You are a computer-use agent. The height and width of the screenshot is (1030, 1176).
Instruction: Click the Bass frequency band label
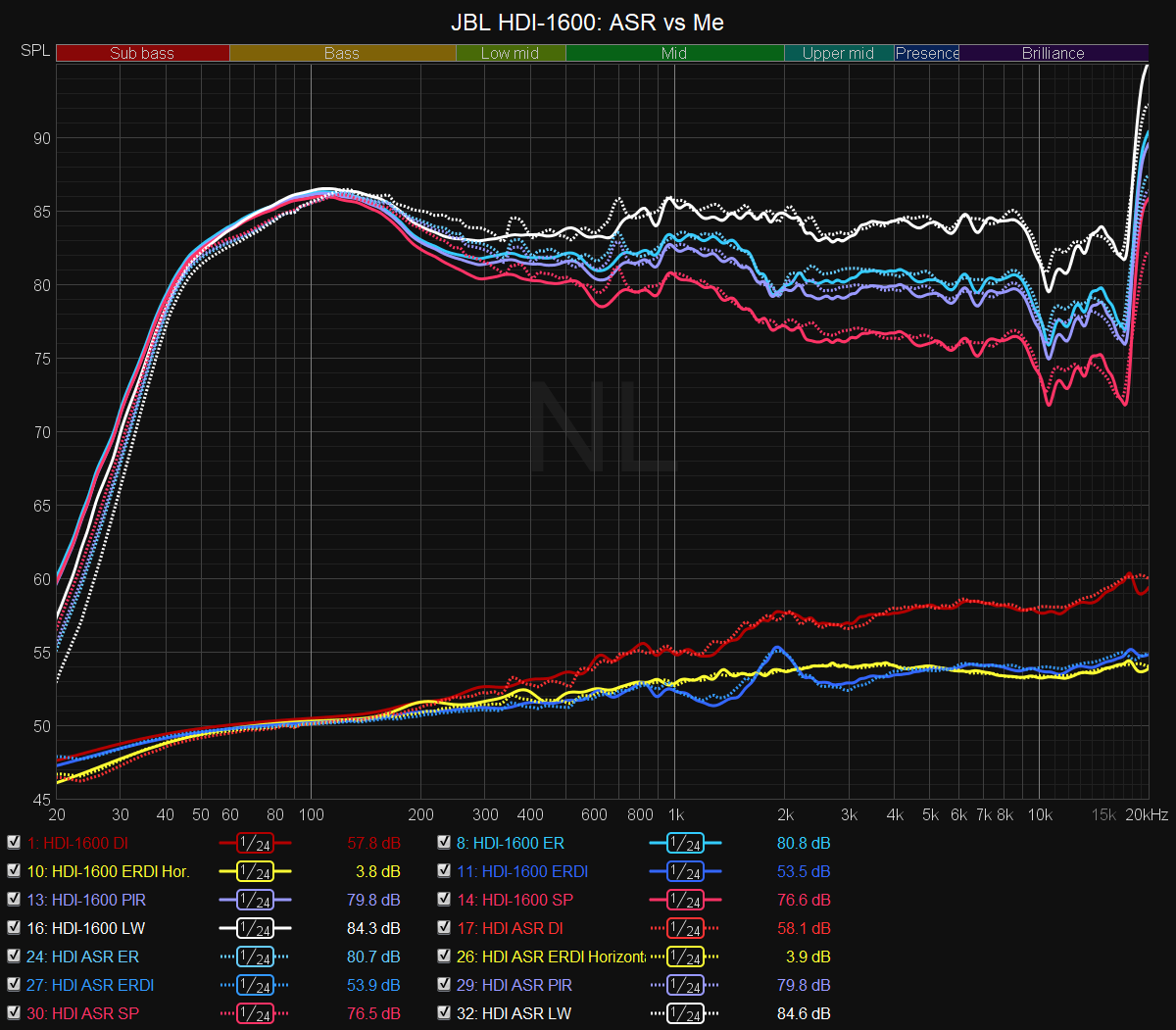coord(342,53)
